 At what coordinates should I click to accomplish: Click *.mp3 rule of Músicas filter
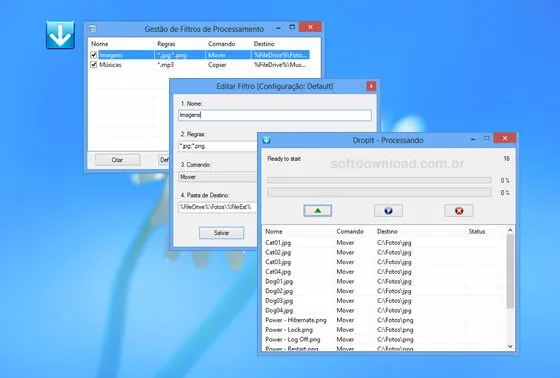[165, 65]
